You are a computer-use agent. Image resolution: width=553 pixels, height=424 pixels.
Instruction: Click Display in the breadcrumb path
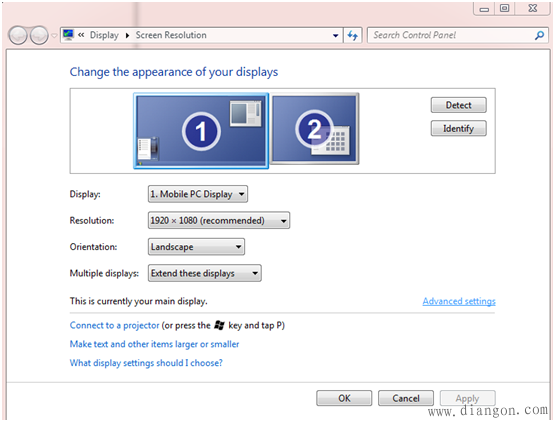(104, 35)
